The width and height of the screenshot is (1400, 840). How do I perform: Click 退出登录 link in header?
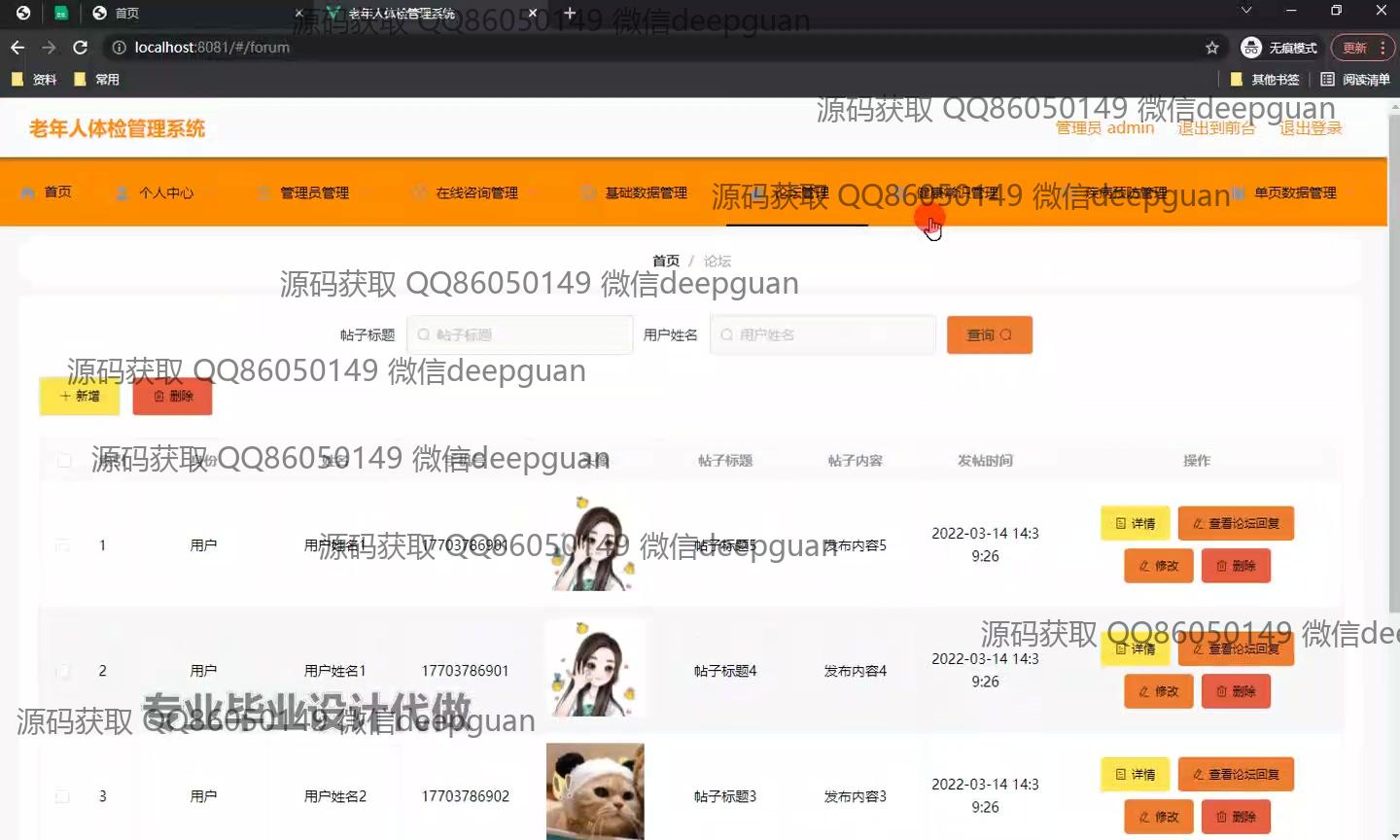1310,128
